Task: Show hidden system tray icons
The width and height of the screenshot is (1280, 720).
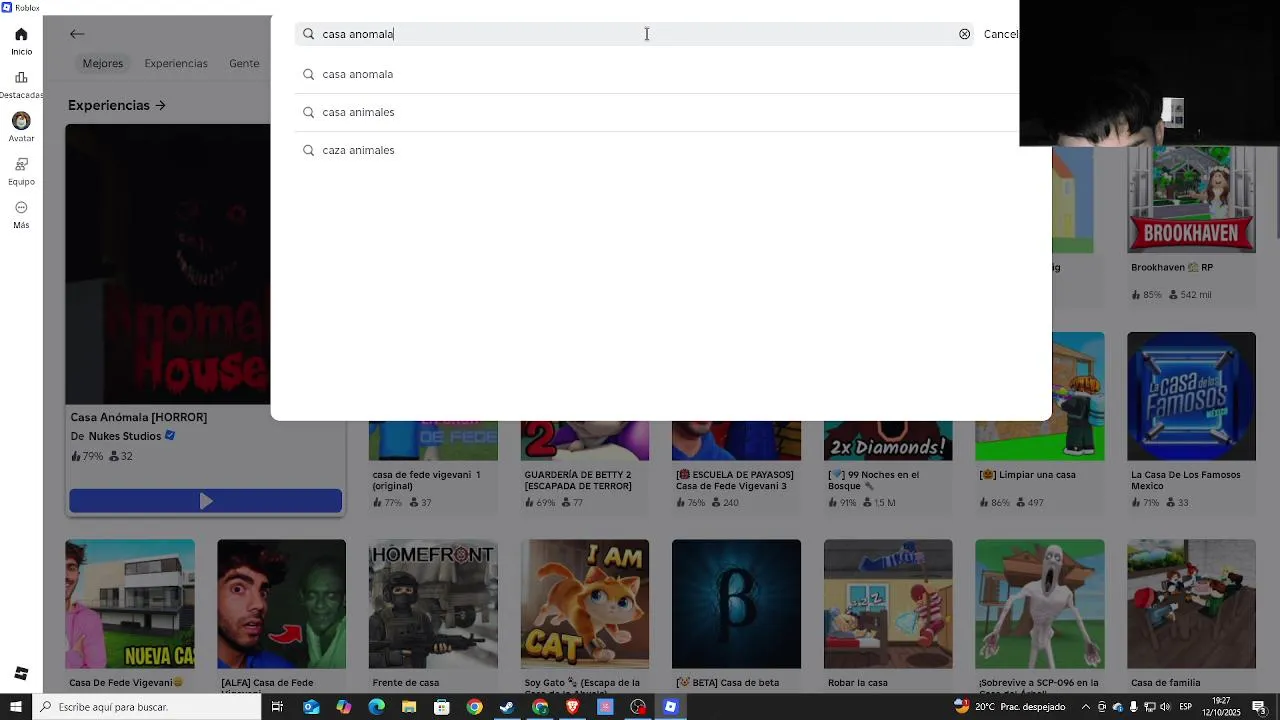Action: coord(1086,707)
